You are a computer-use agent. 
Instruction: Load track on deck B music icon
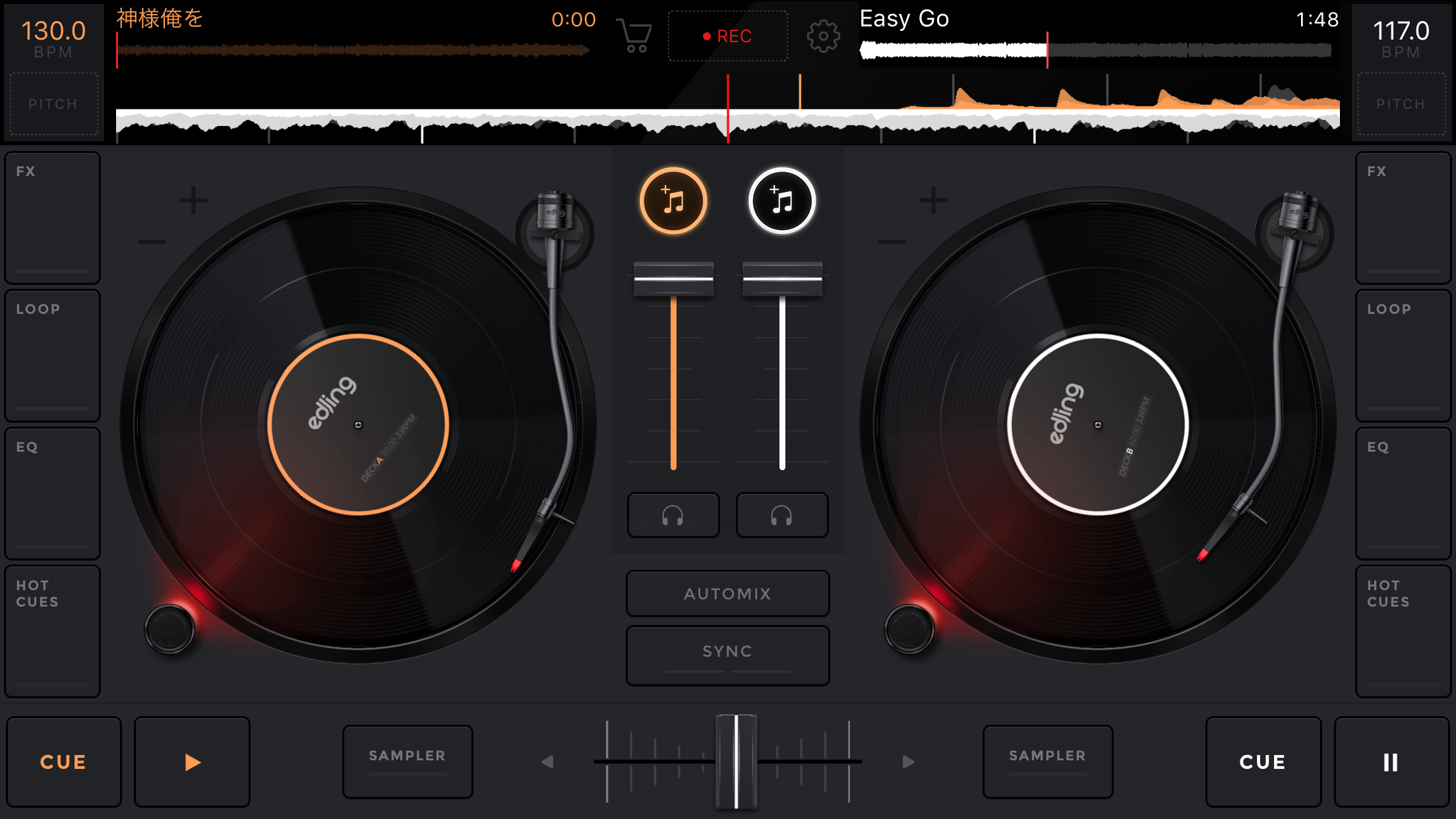[782, 201]
